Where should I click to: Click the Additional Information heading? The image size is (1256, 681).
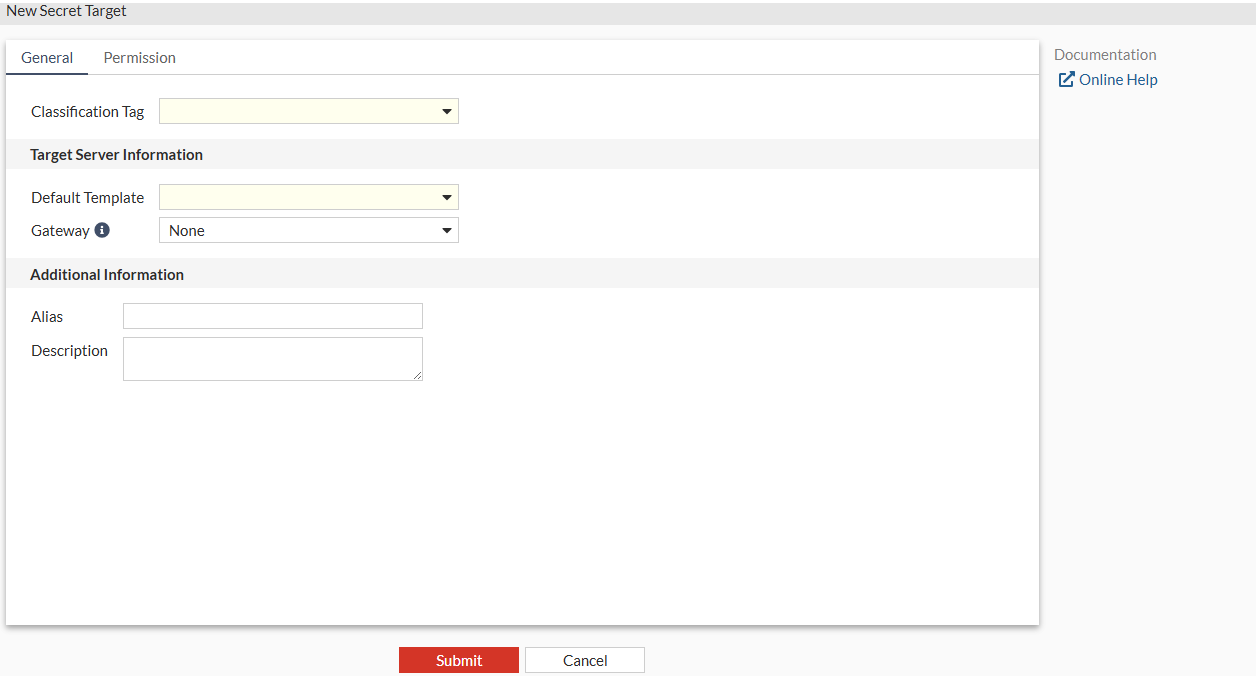tap(107, 274)
